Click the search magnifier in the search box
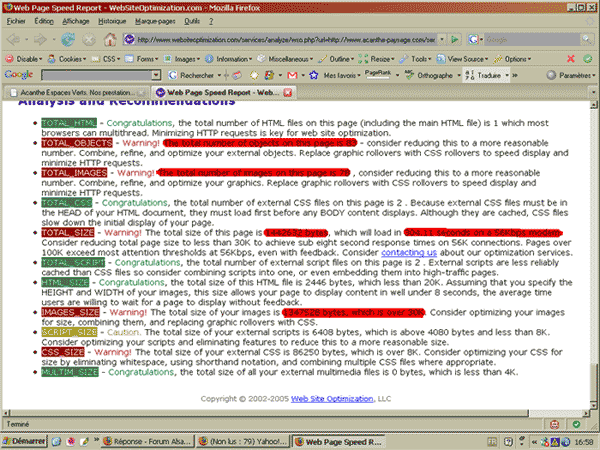The height and width of the screenshot is (450, 600). coord(586,39)
